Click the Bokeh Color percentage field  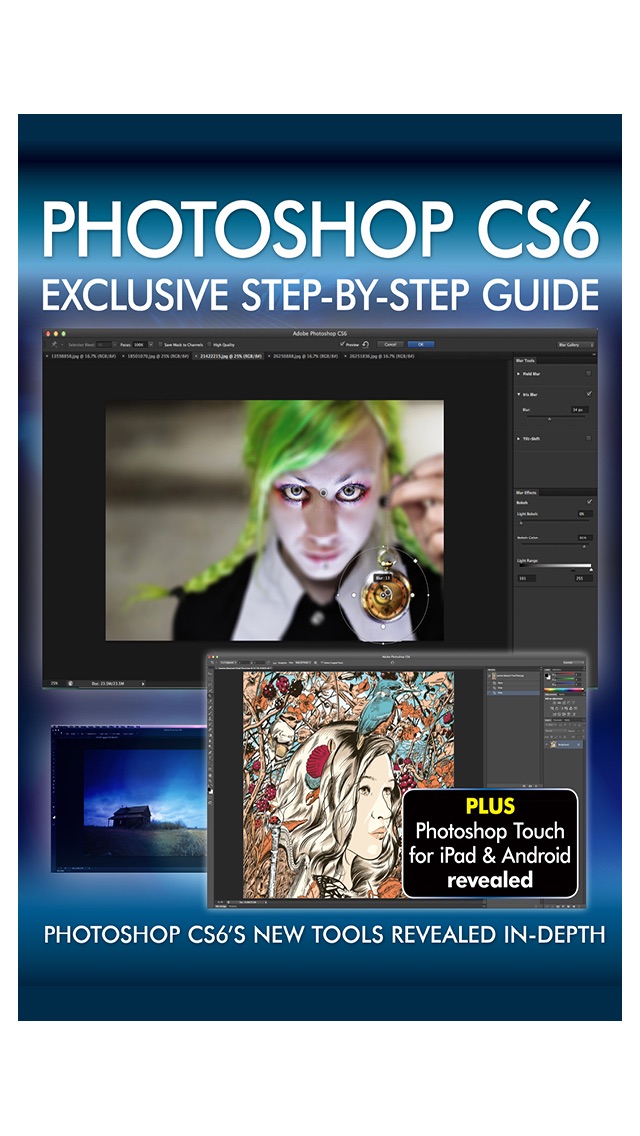(x=585, y=538)
